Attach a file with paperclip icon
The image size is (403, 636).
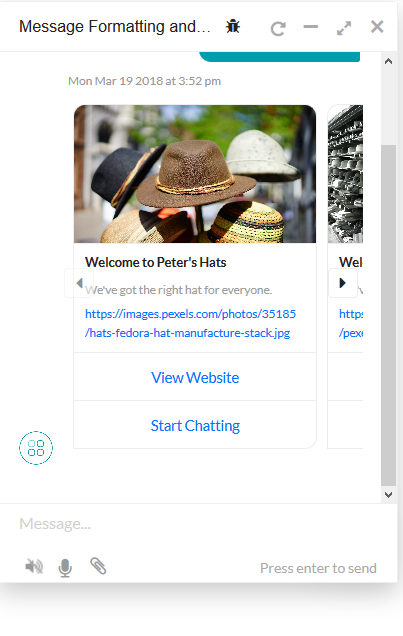coord(98,566)
